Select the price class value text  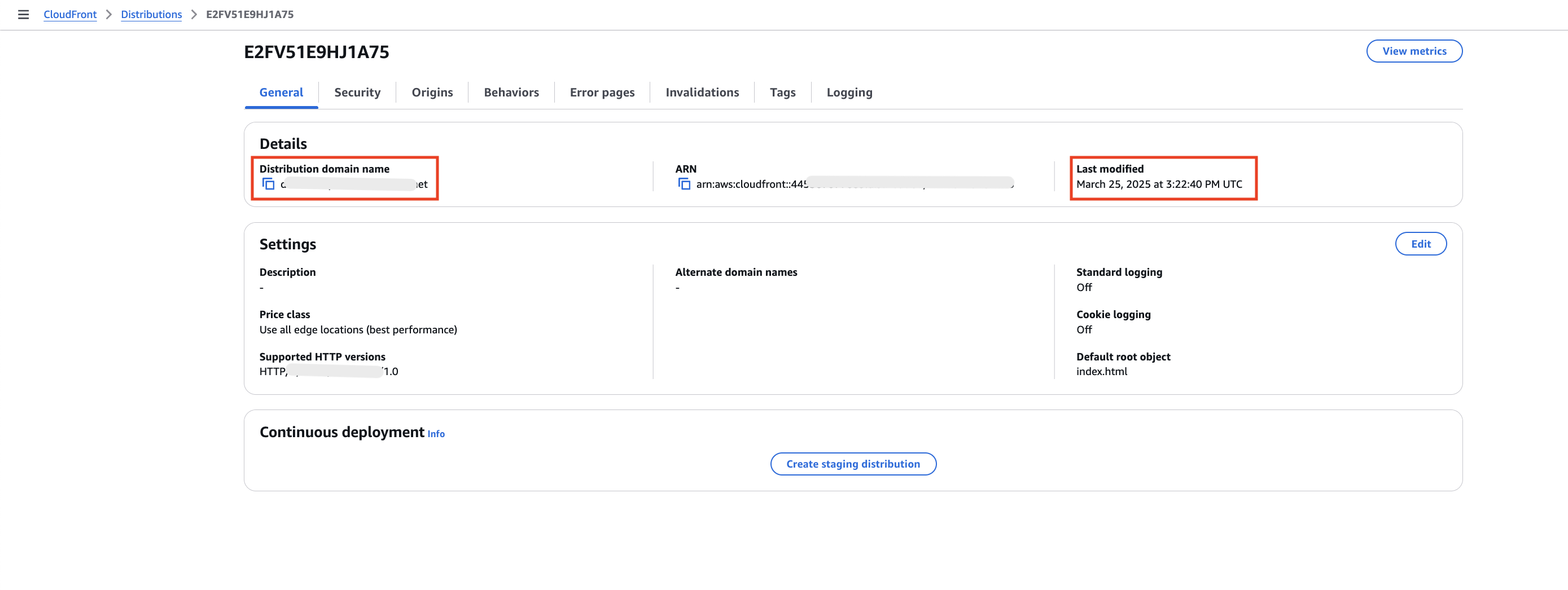tap(358, 329)
